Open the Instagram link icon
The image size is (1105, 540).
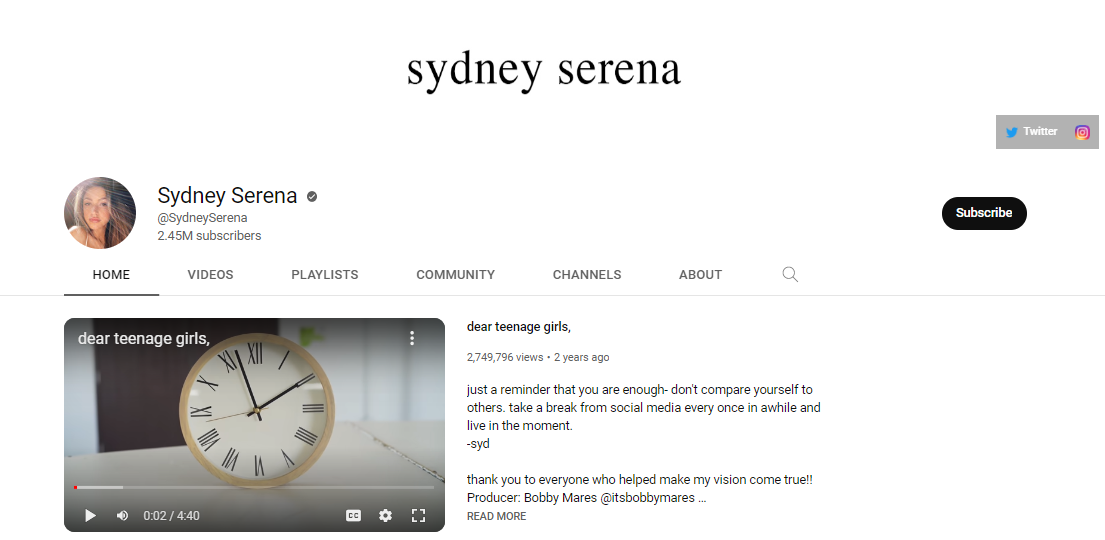pos(1082,132)
